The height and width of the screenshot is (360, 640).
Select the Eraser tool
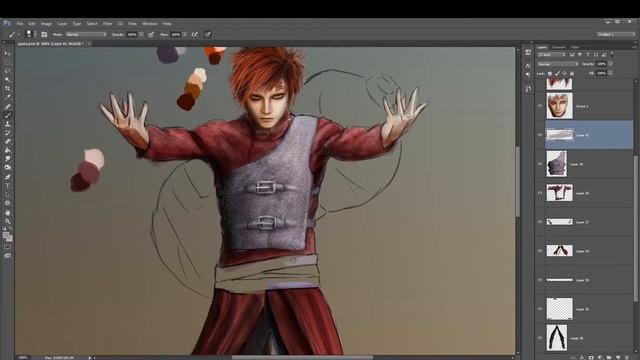[7, 141]
